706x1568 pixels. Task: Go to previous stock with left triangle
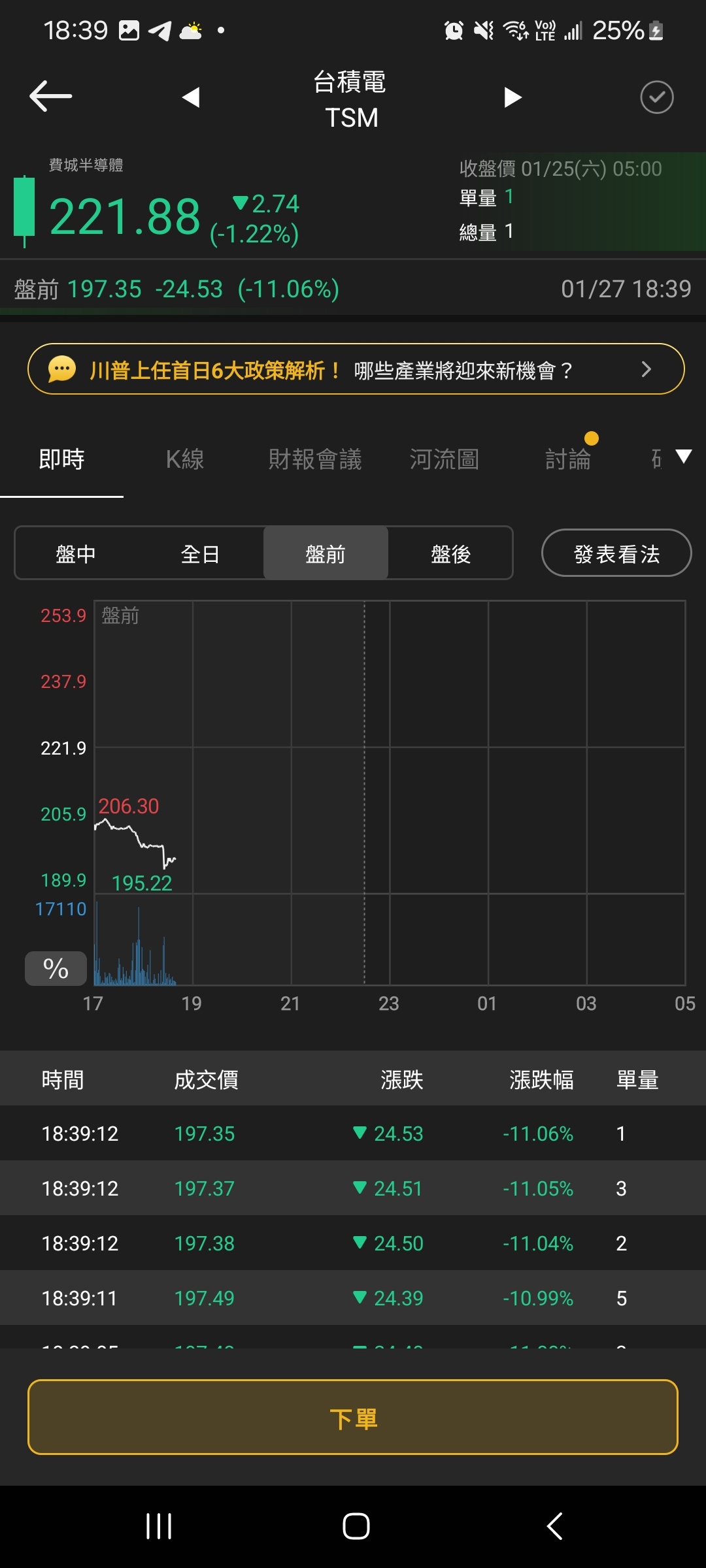tap(190, 97)
